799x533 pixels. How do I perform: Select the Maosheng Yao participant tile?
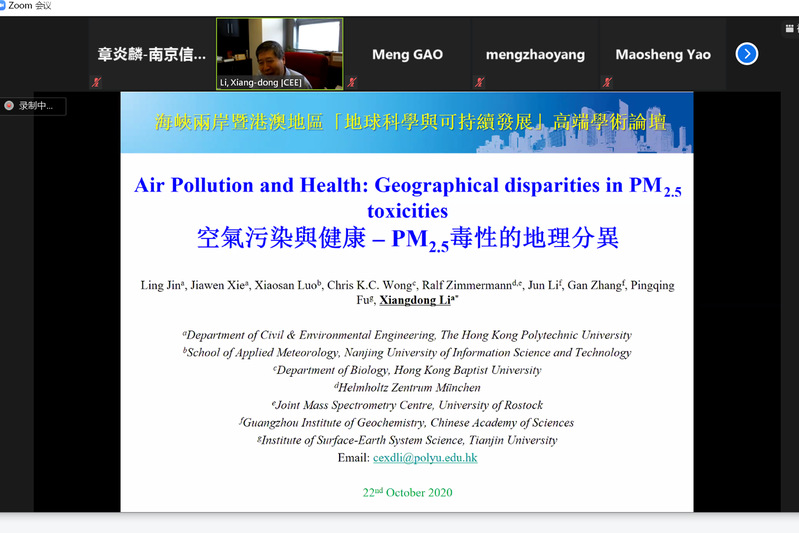coord(663,54)
